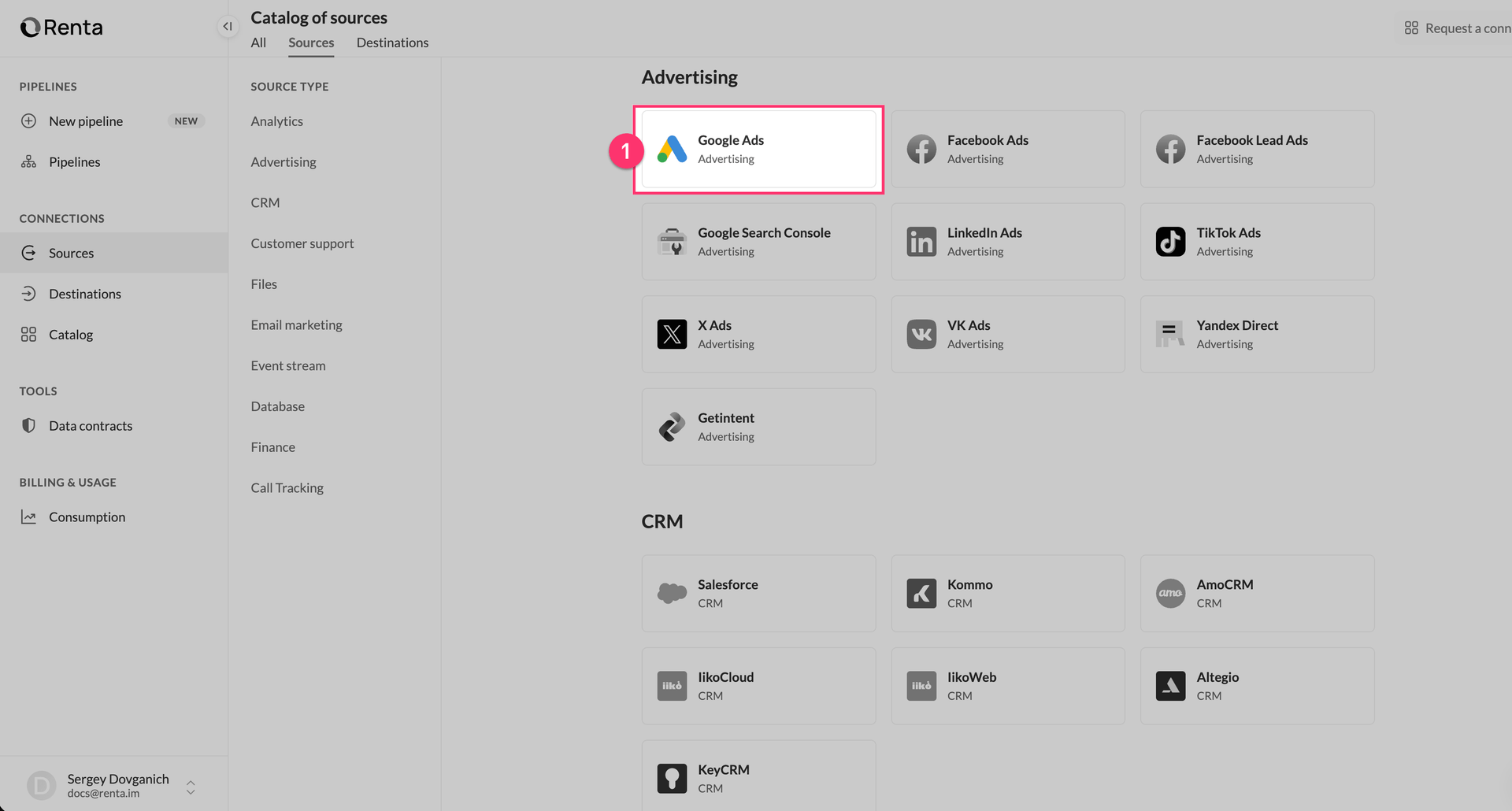Click the Data contracts shield icon
This screenshot has height=811, width=1512.
[x=28, y=425]
